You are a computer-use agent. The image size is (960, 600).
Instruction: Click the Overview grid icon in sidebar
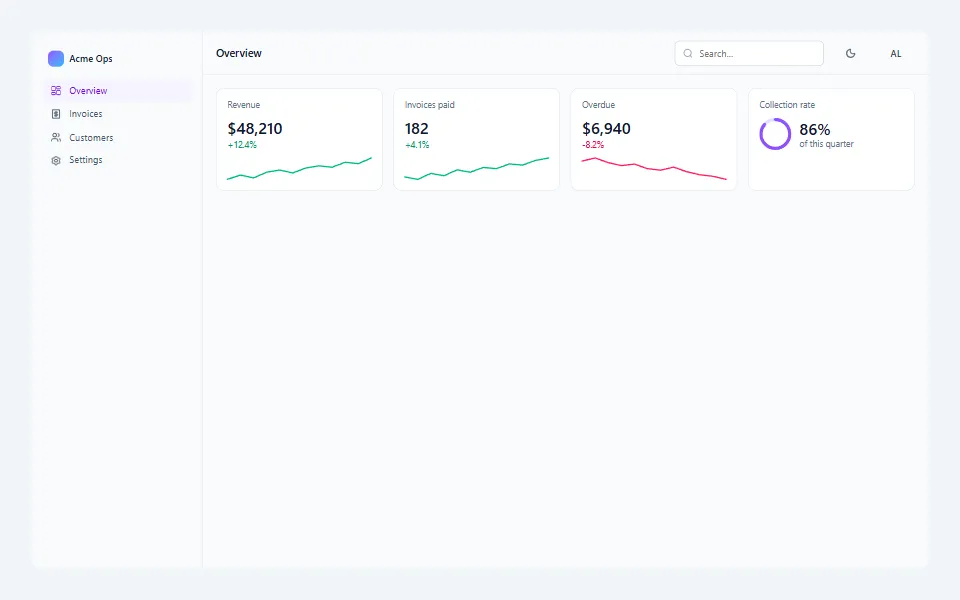(x=56, y=91)
